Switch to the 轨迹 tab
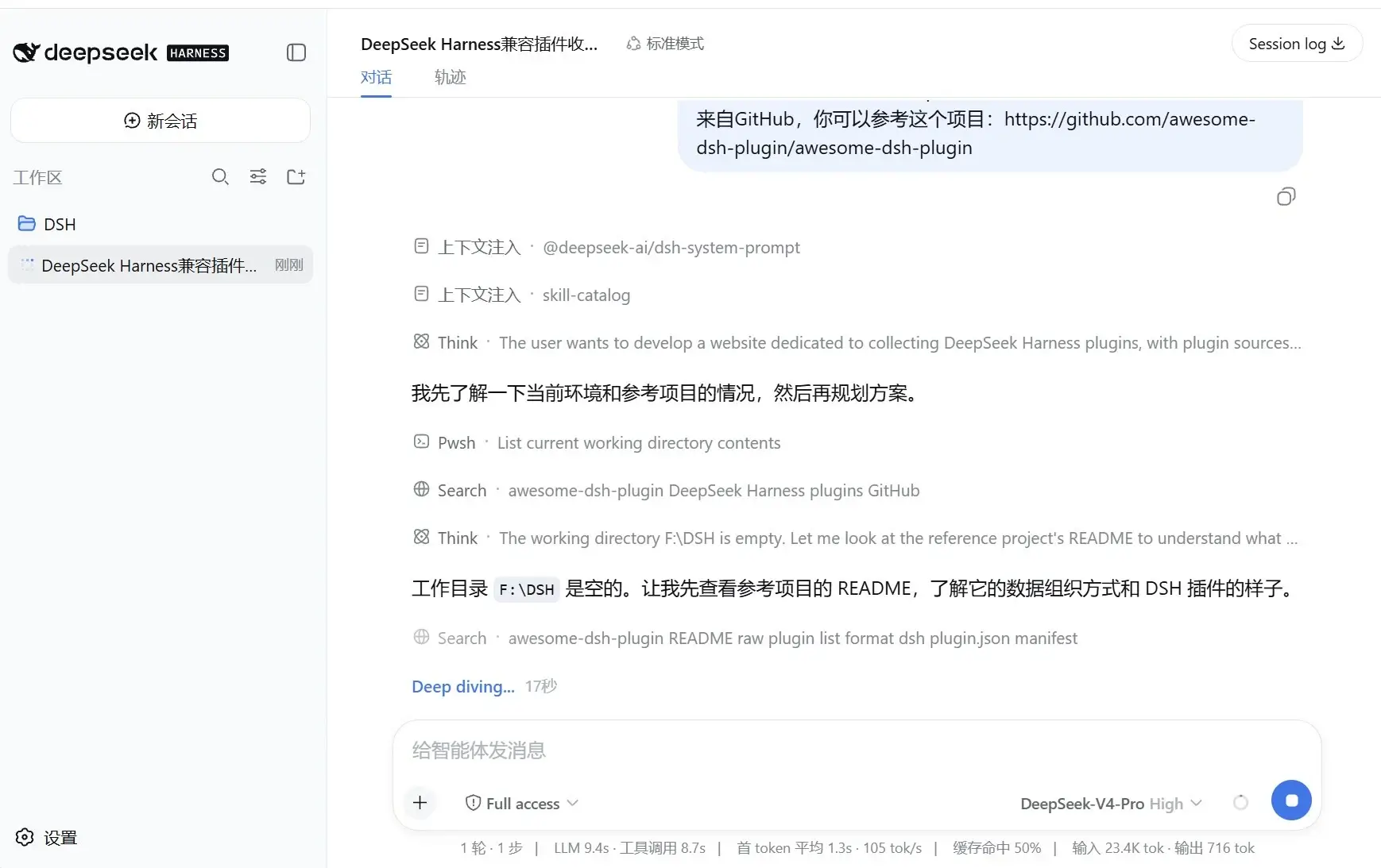 pos(451,77)
